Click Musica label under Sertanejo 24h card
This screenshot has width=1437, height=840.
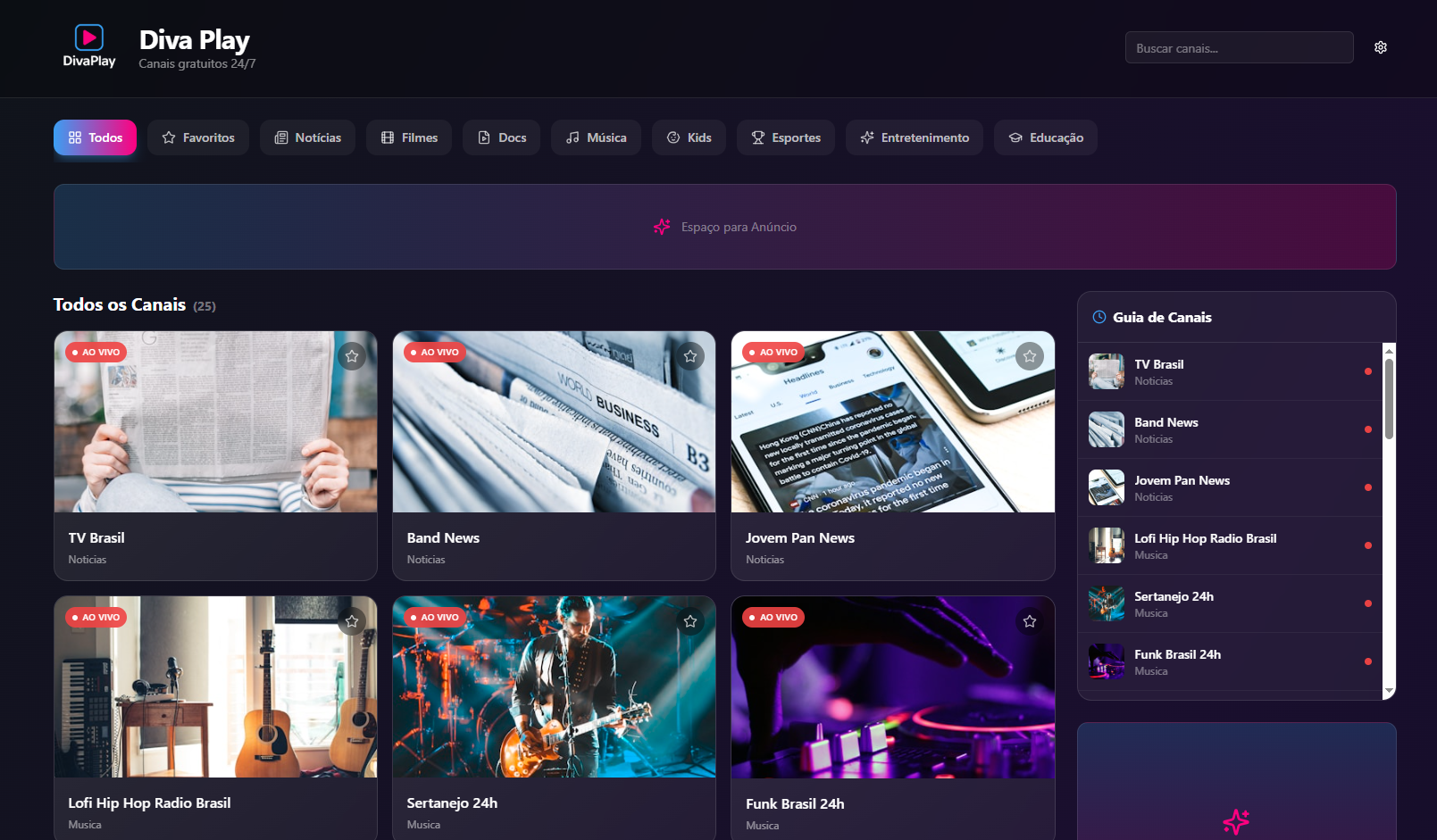pos(423,825)
